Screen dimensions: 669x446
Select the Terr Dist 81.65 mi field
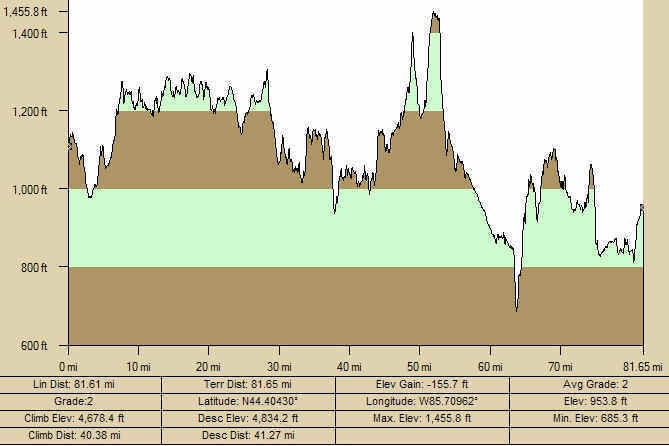247,383
